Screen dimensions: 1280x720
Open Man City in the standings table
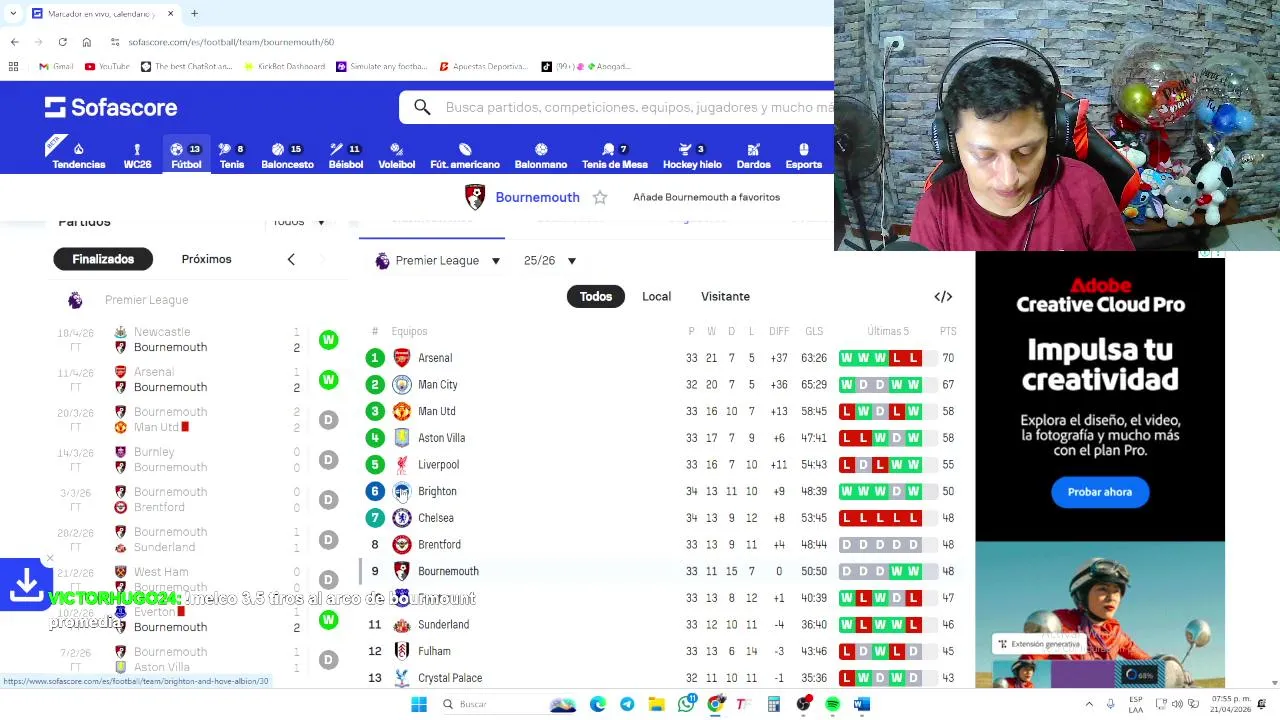pyautogui.click(x=437, y=385)
